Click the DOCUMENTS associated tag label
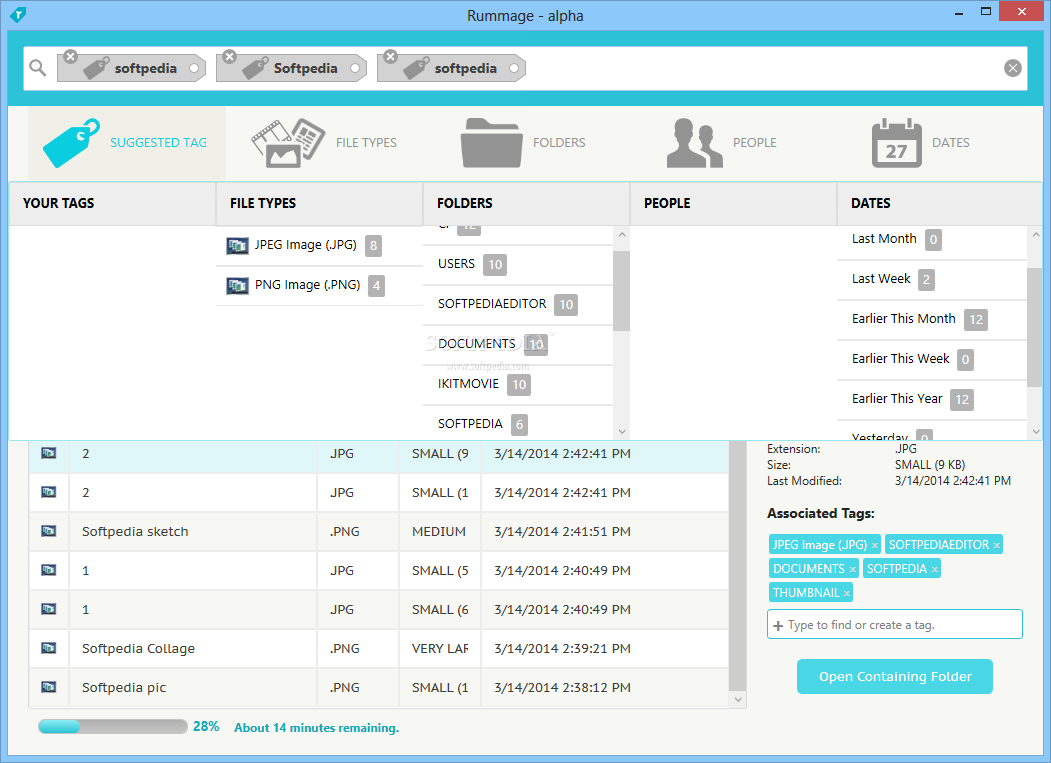Image resolution: width=1051 pixels, height=763 pixels. pos(808,569)
